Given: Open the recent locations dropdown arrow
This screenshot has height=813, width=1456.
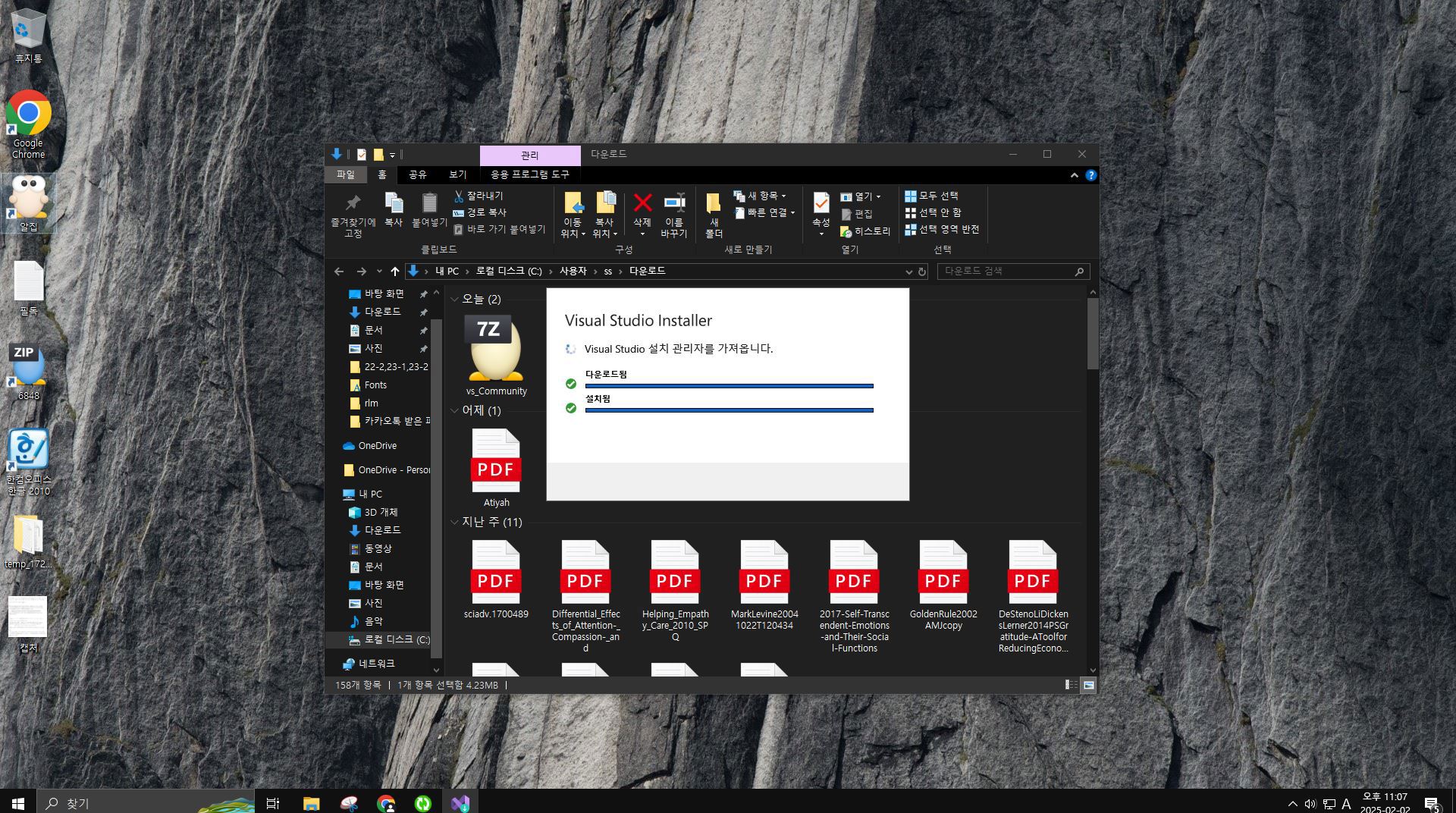Looking at the screenshot, I should pyautogui.click(x=379, y=272).
